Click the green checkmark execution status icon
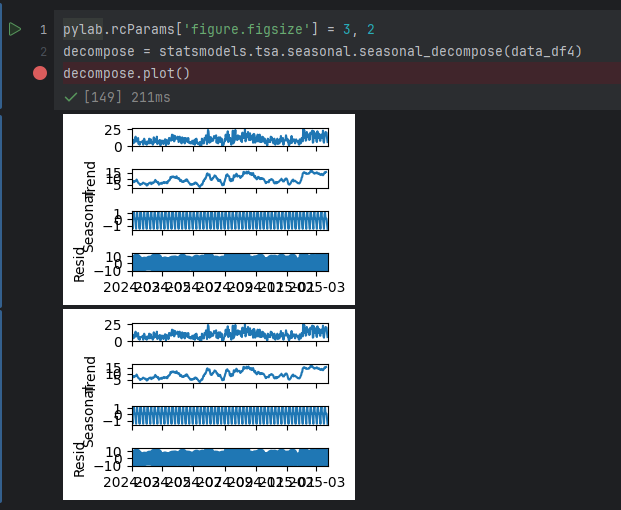 click(x=70, y=97)
